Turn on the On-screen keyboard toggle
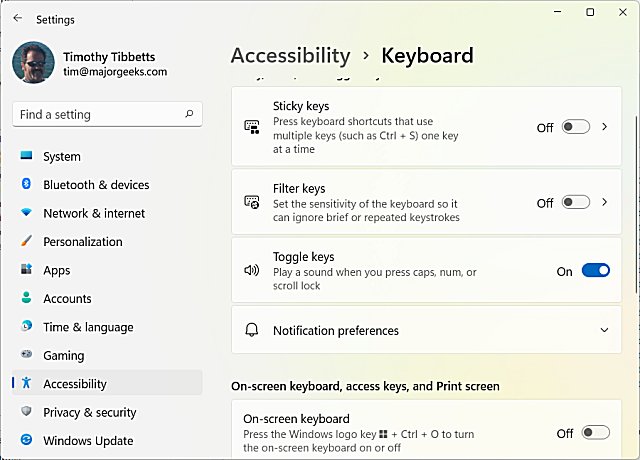Image resolution: width=640 pixels, height=460 pixels. 595,433
